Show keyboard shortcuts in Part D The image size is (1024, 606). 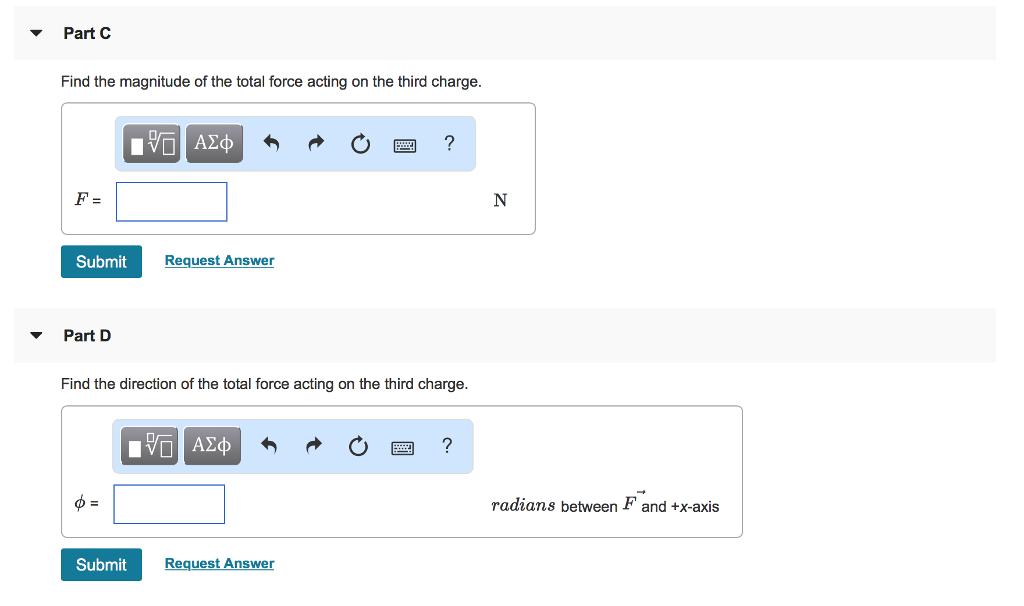(x=402, y=448)
